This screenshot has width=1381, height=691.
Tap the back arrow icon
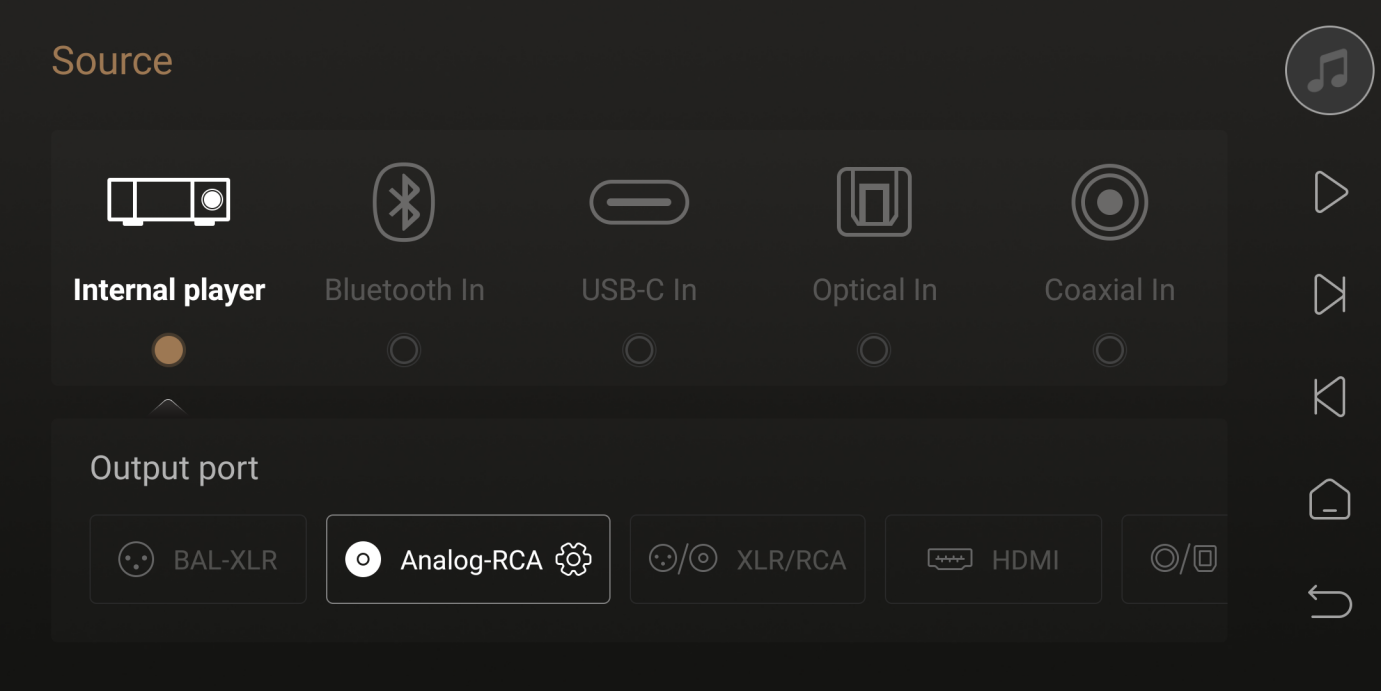[x=1330, y=602]
